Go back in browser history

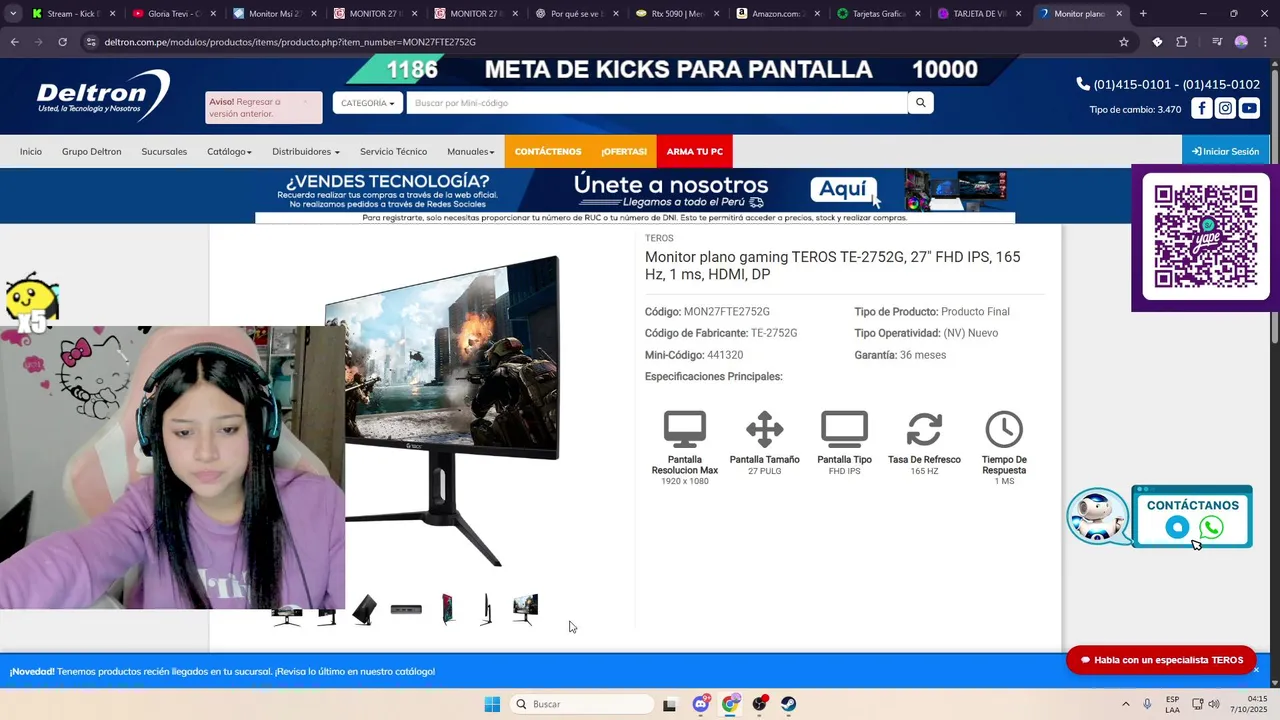[x=14, y=42]
